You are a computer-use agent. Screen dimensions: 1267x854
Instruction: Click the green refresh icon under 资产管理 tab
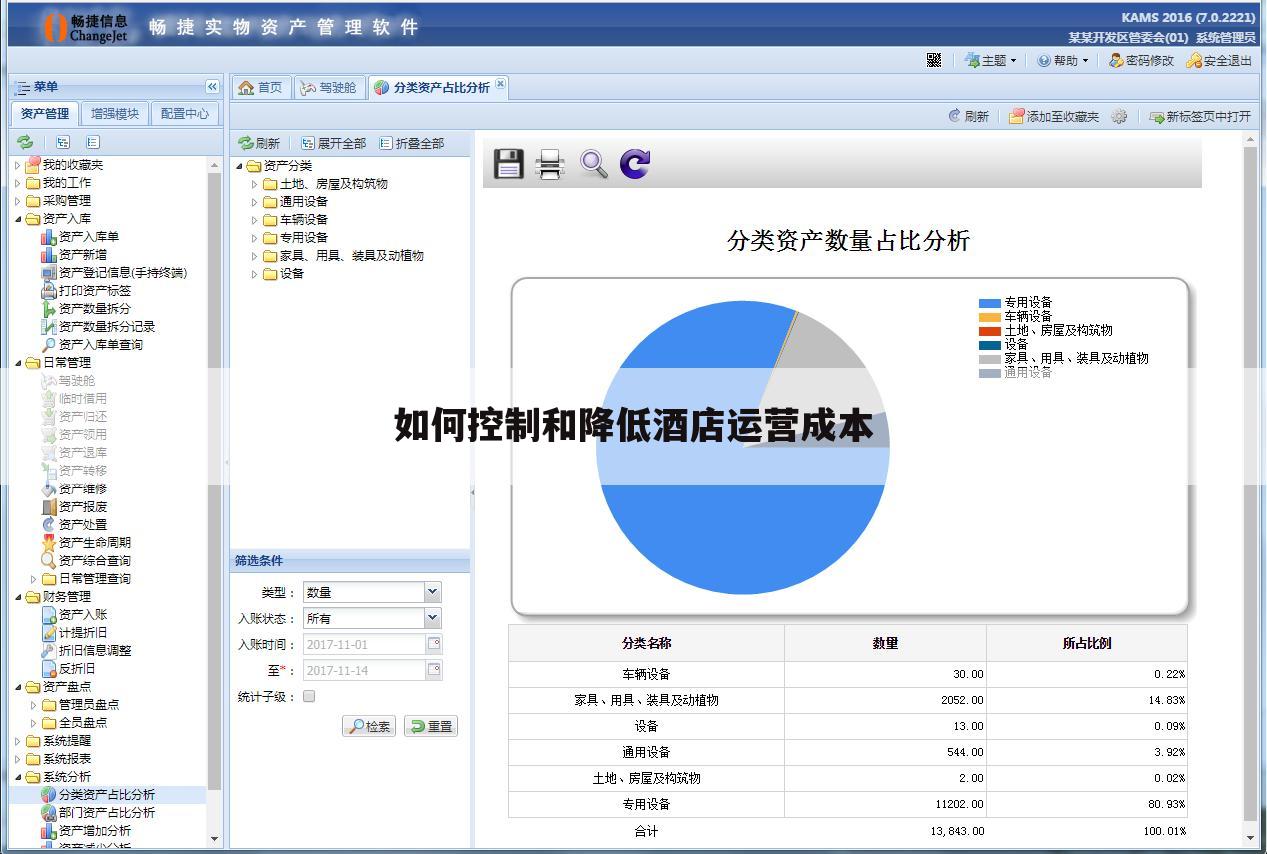[25, 142]
